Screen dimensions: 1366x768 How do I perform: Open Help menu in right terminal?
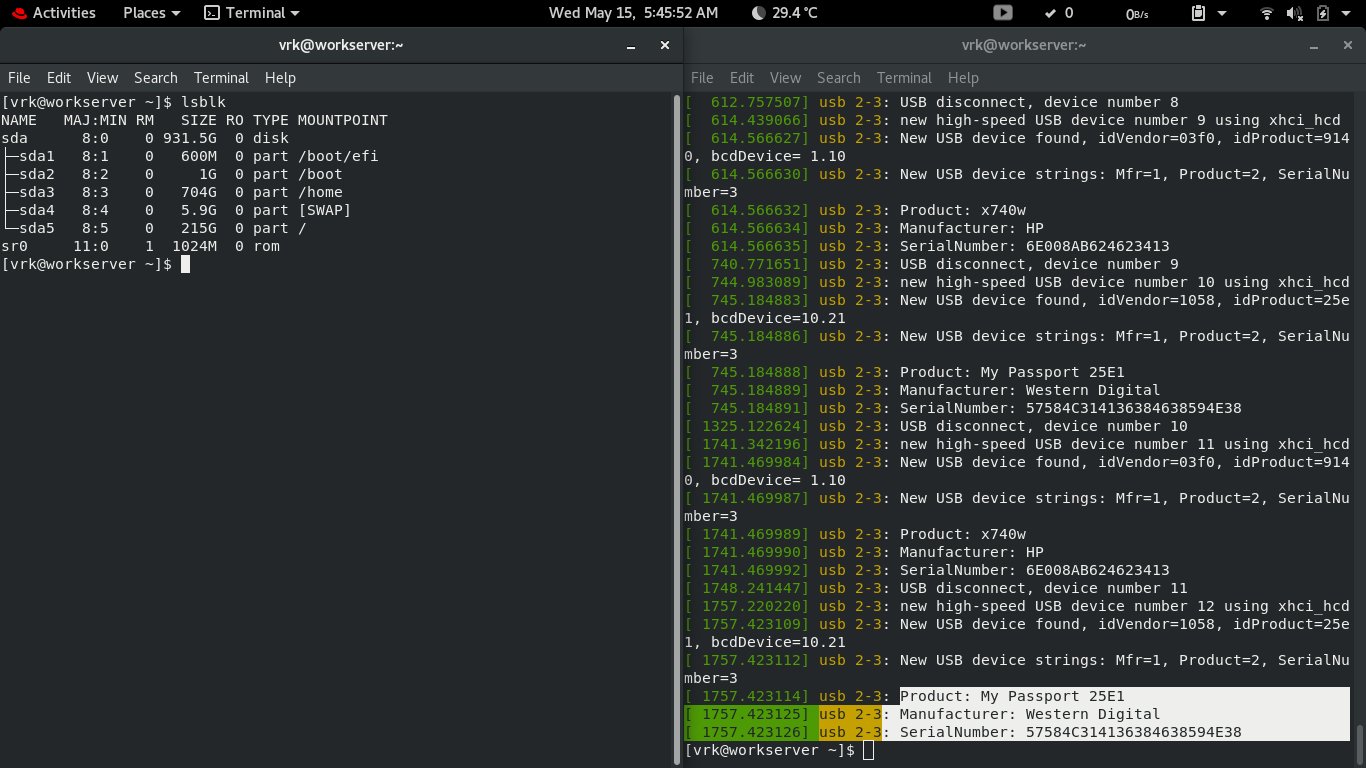(x=963, y=77)
